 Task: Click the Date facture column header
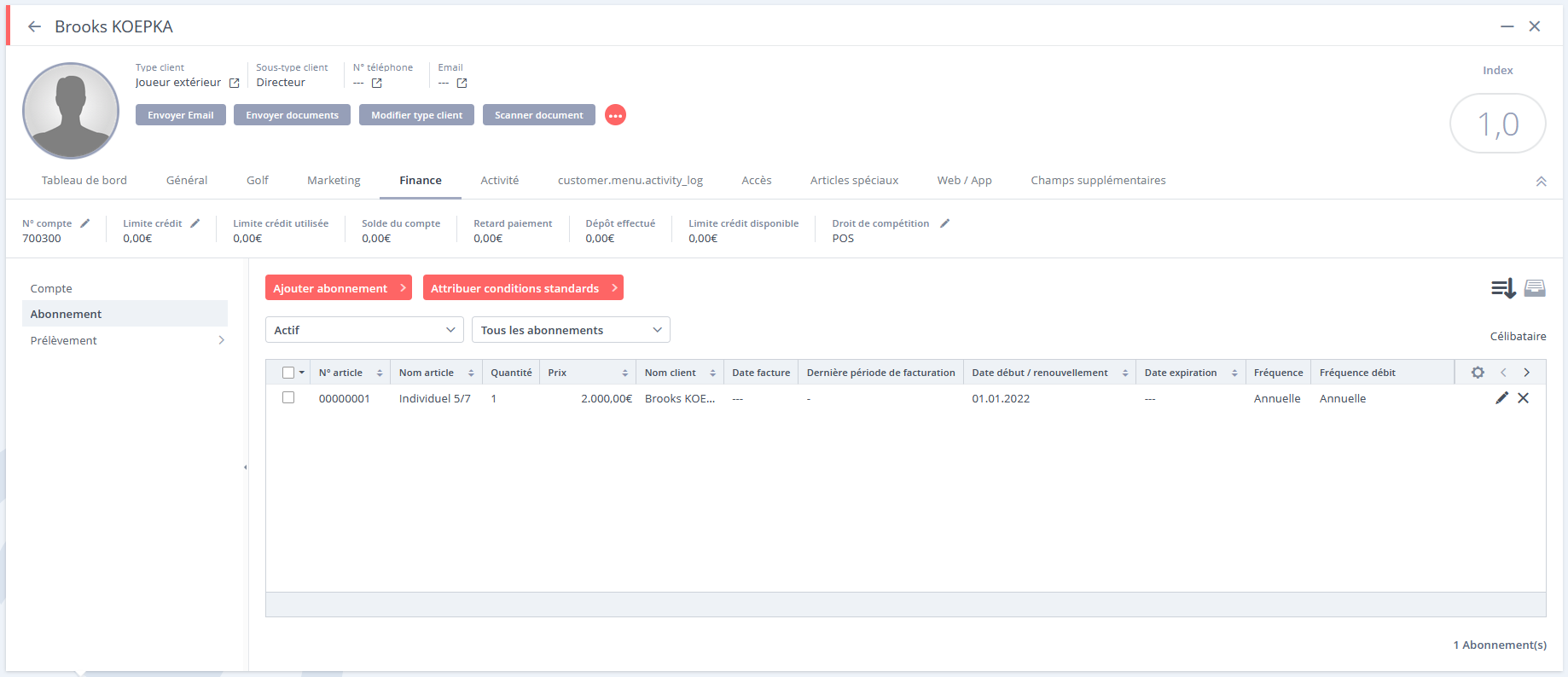(761, 373)
